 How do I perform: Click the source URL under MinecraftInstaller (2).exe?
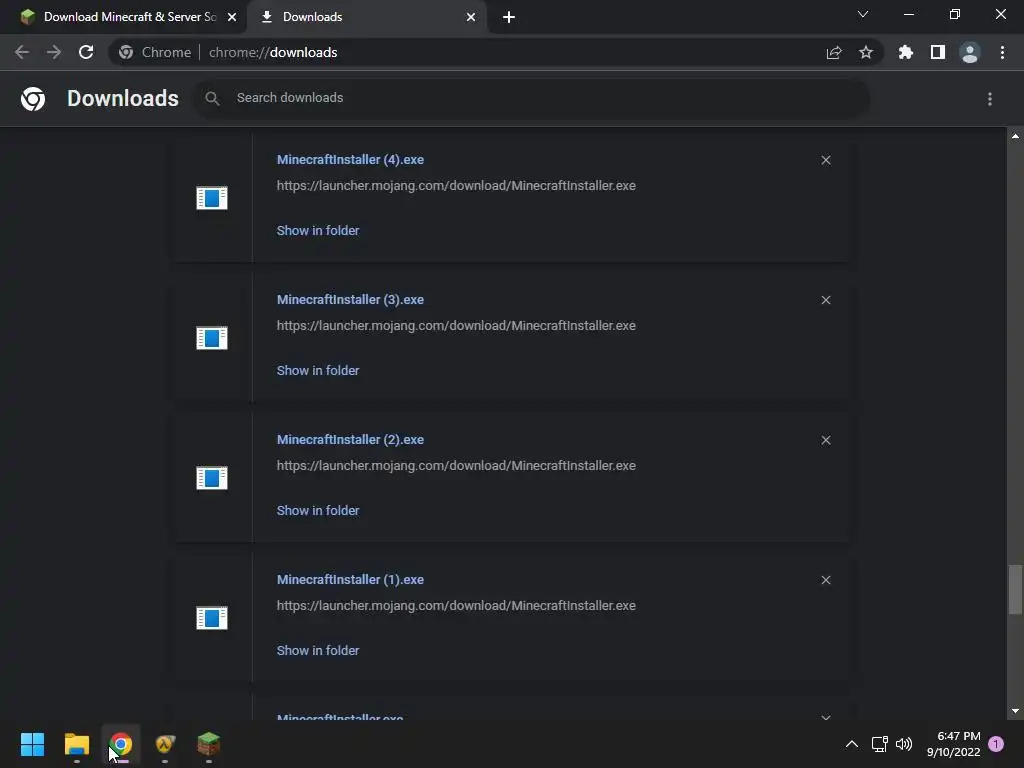(456, 466)
